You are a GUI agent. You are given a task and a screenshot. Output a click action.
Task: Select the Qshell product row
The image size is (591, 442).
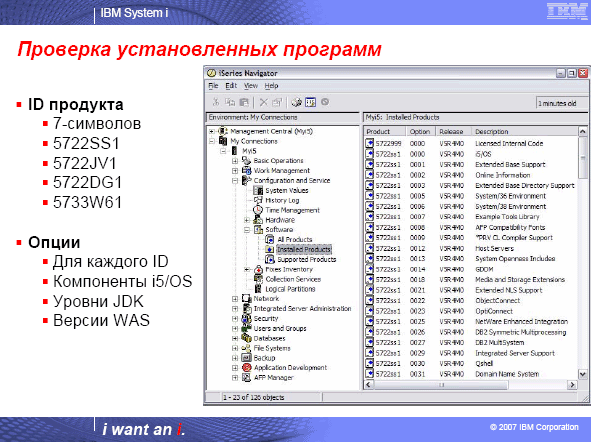471,363
